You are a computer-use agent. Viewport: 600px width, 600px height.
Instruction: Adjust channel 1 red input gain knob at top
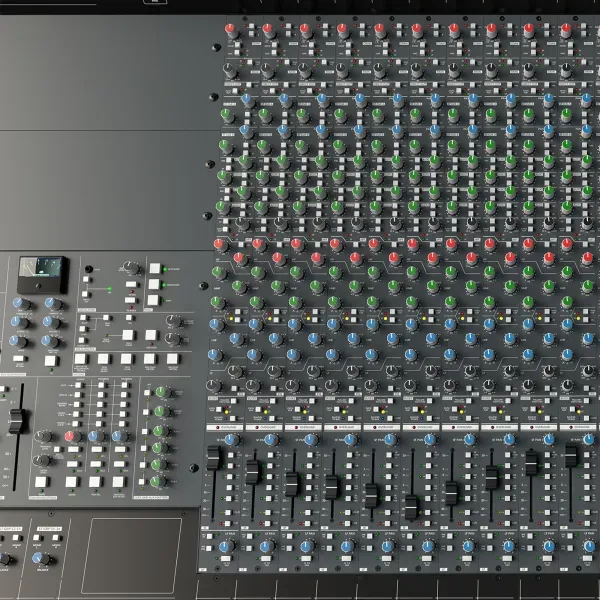pos(231,30)
